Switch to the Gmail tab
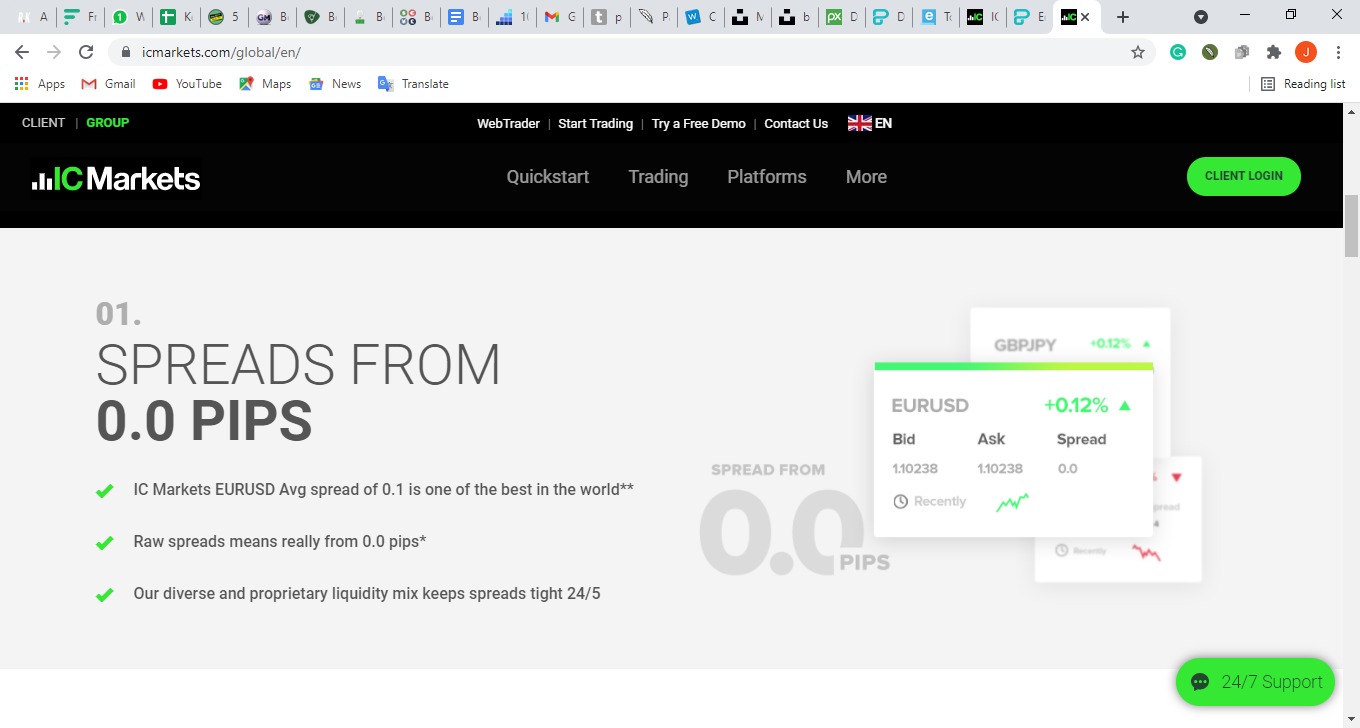The height and width of the screenshot is (728, 1360). [559, 17]
